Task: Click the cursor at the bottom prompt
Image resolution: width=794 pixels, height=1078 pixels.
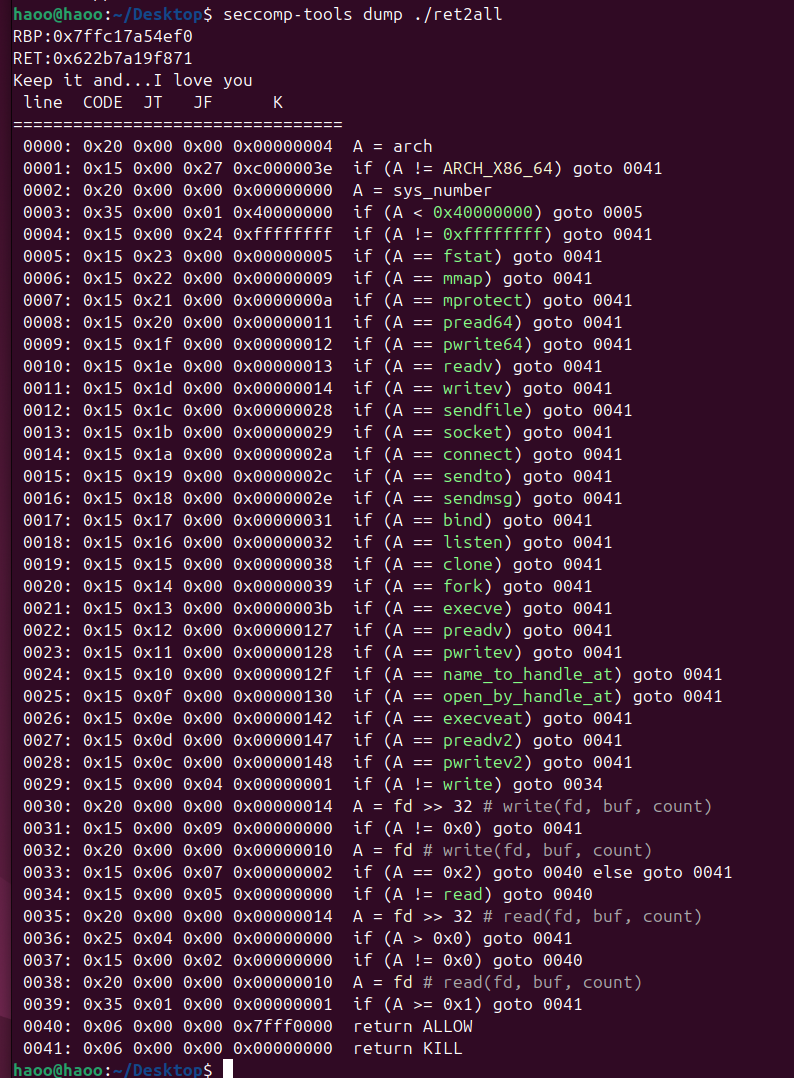Action: [x=228, y=1070]
